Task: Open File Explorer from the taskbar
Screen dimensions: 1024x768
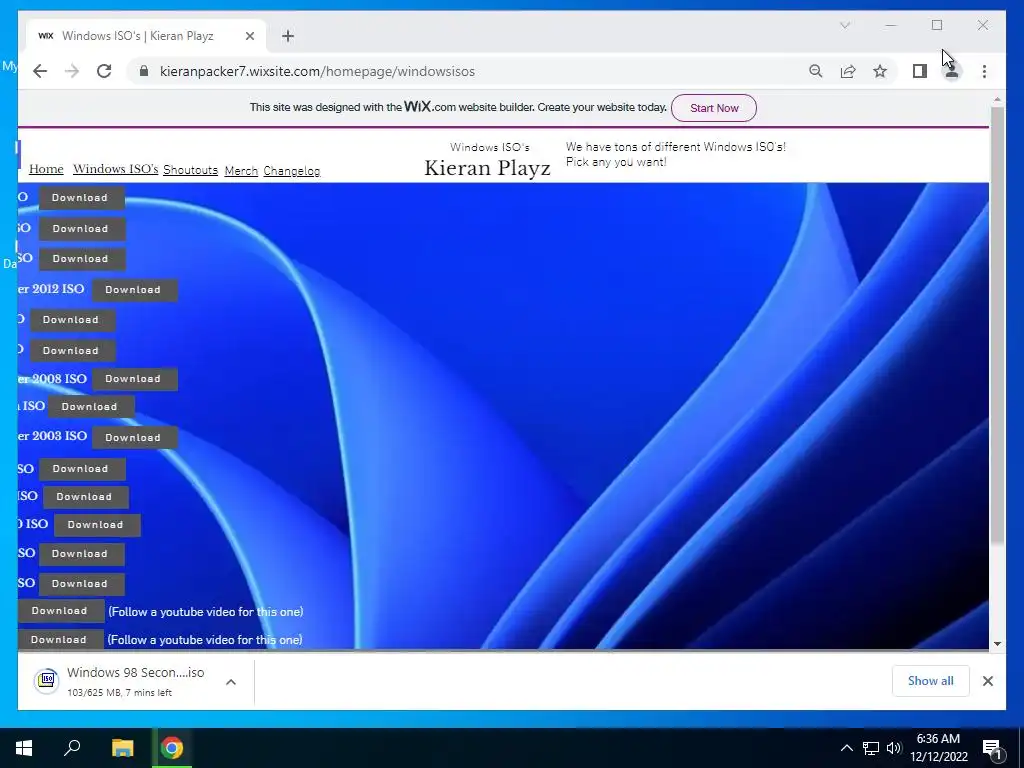Action: pos(122,748)
